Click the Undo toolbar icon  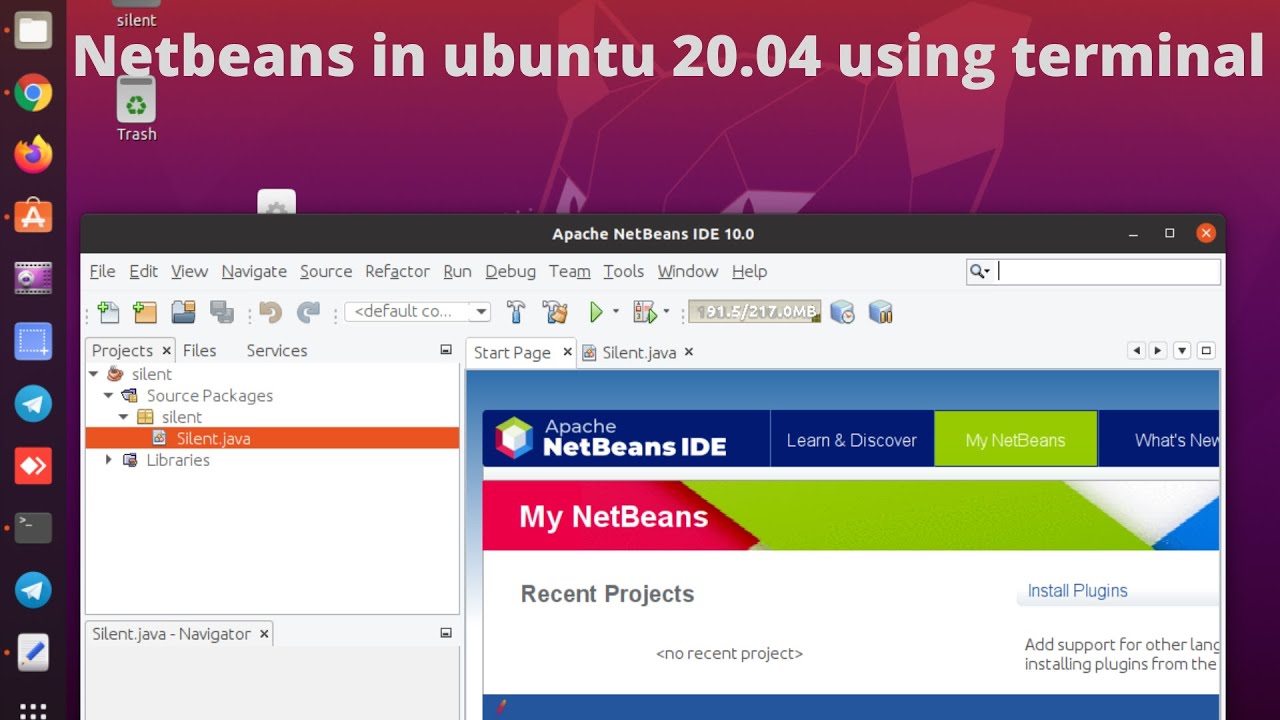270,312
